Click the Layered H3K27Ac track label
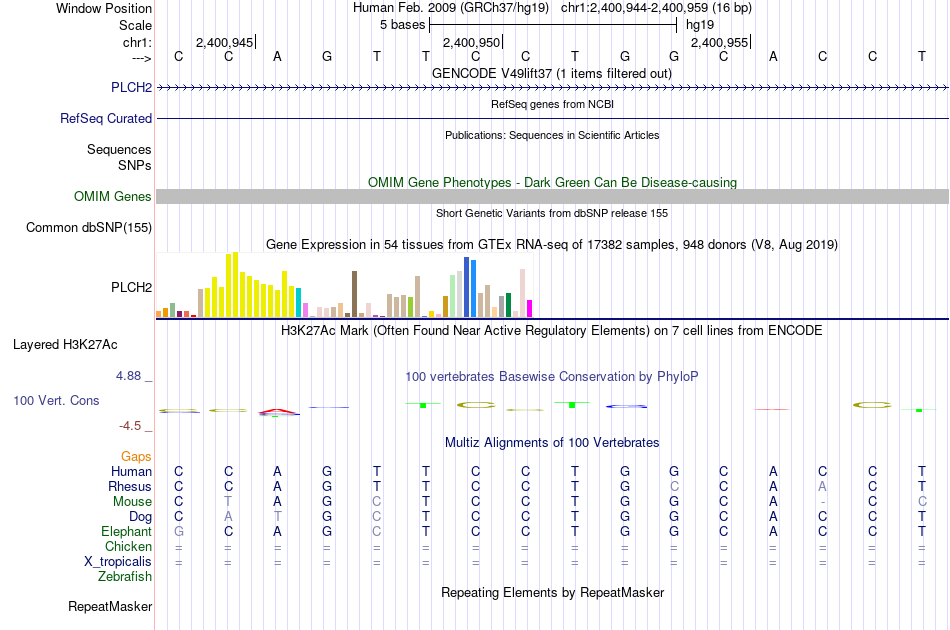950x630 pixels. pyautogui.click(x=65, y=345)
